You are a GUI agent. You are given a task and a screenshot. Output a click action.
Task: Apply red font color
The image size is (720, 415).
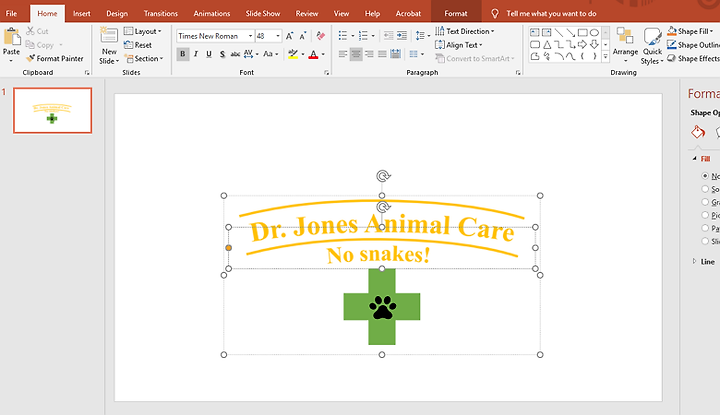point(313,54)
